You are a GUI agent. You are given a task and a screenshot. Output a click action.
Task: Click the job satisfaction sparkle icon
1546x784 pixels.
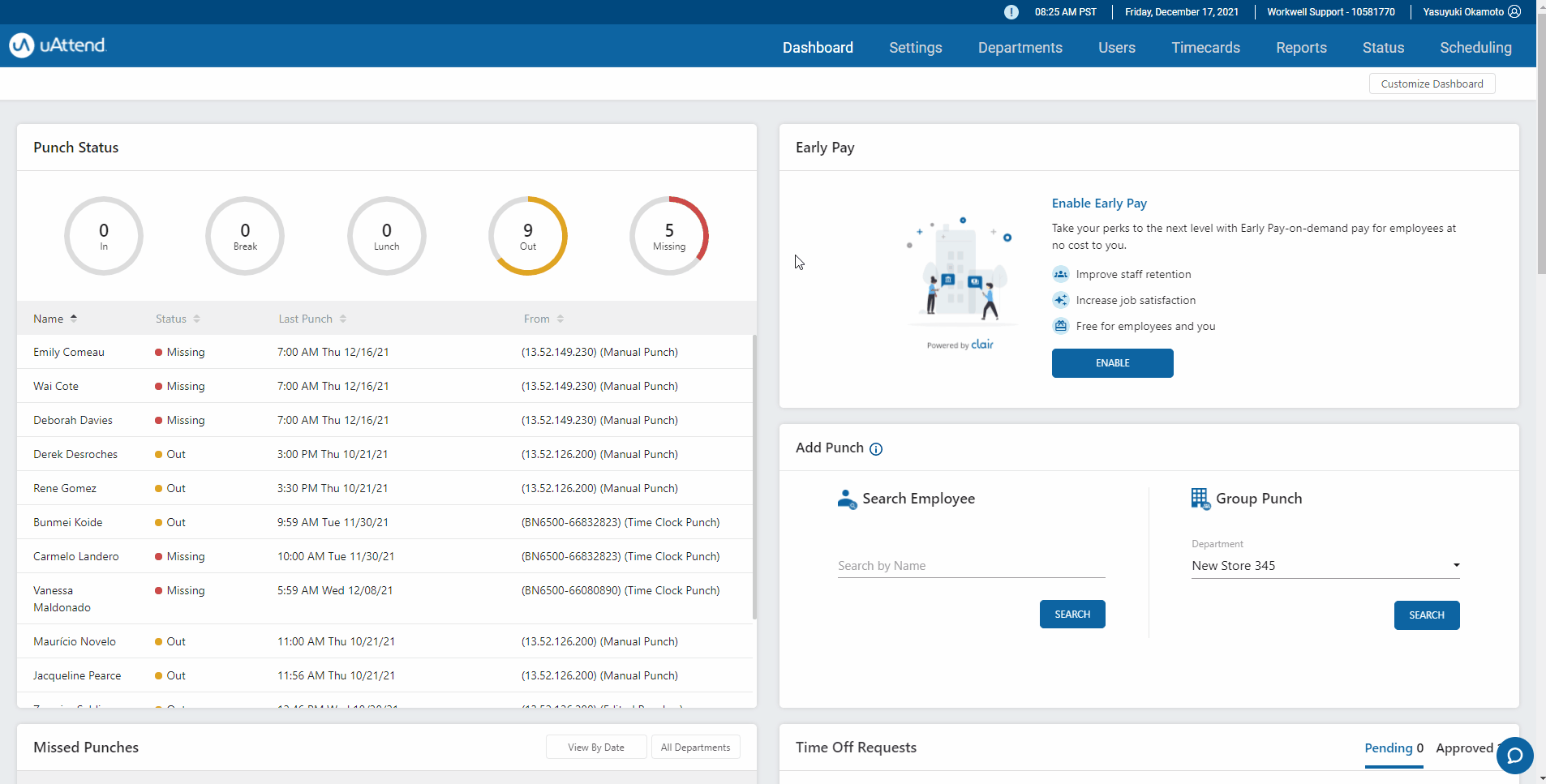(x=1061, y=300)
